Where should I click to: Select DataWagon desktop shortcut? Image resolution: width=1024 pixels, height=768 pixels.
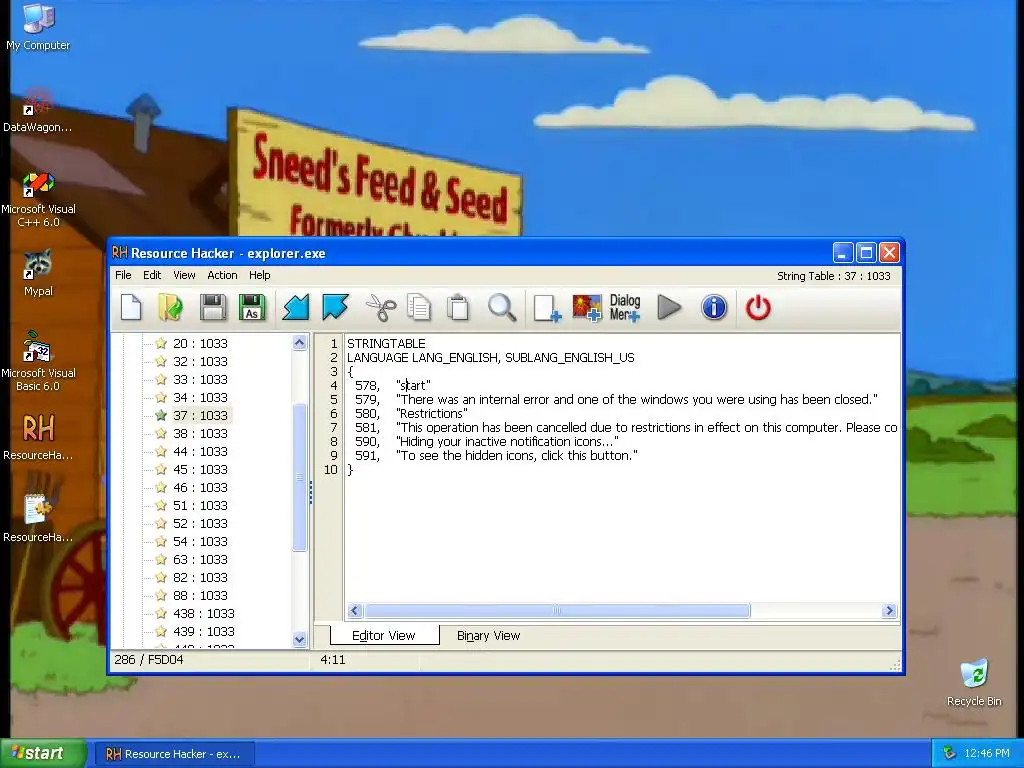(x=37, y=110)
